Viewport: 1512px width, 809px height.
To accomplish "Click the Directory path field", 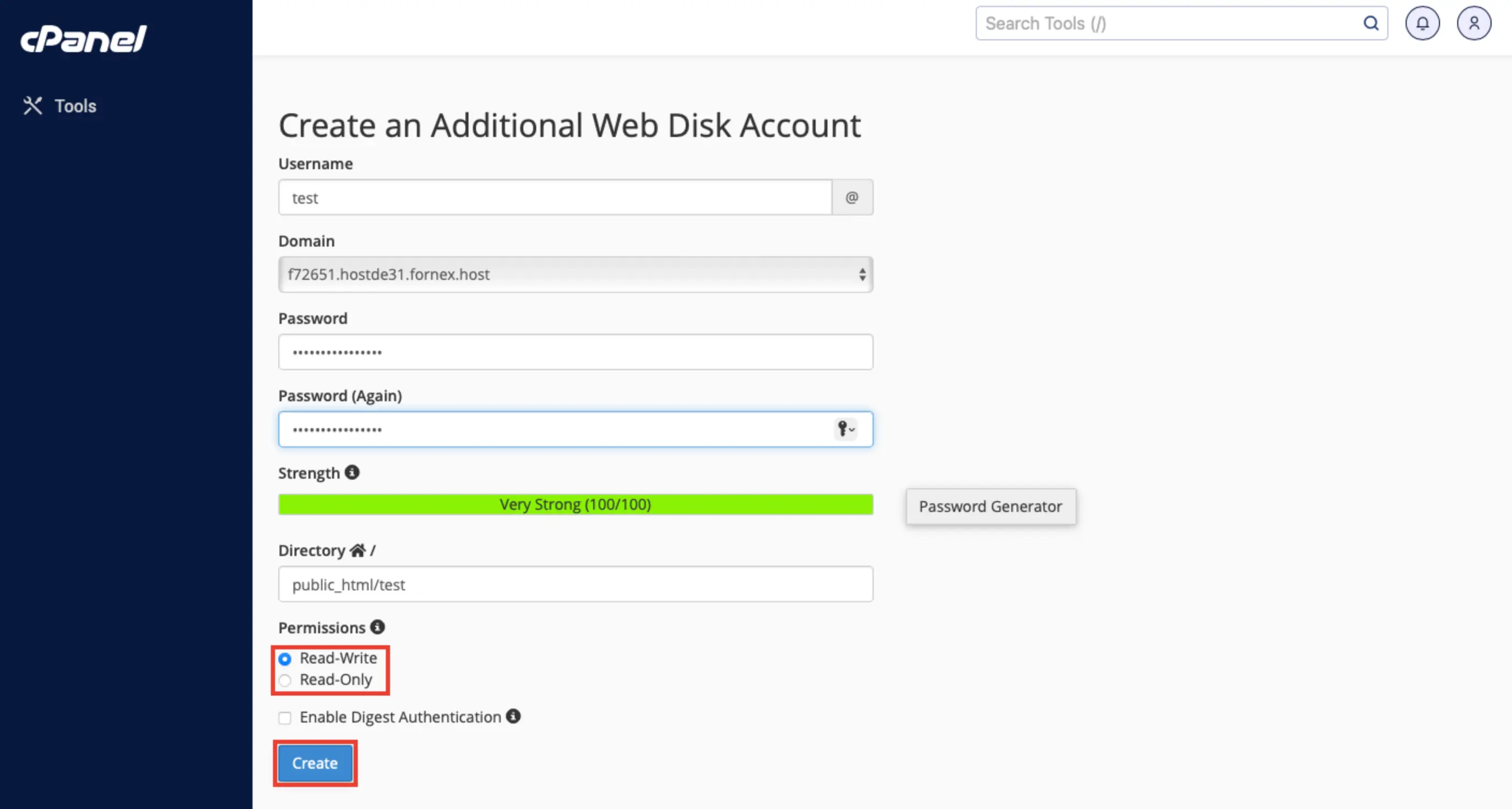I will [x=576, y=584].
